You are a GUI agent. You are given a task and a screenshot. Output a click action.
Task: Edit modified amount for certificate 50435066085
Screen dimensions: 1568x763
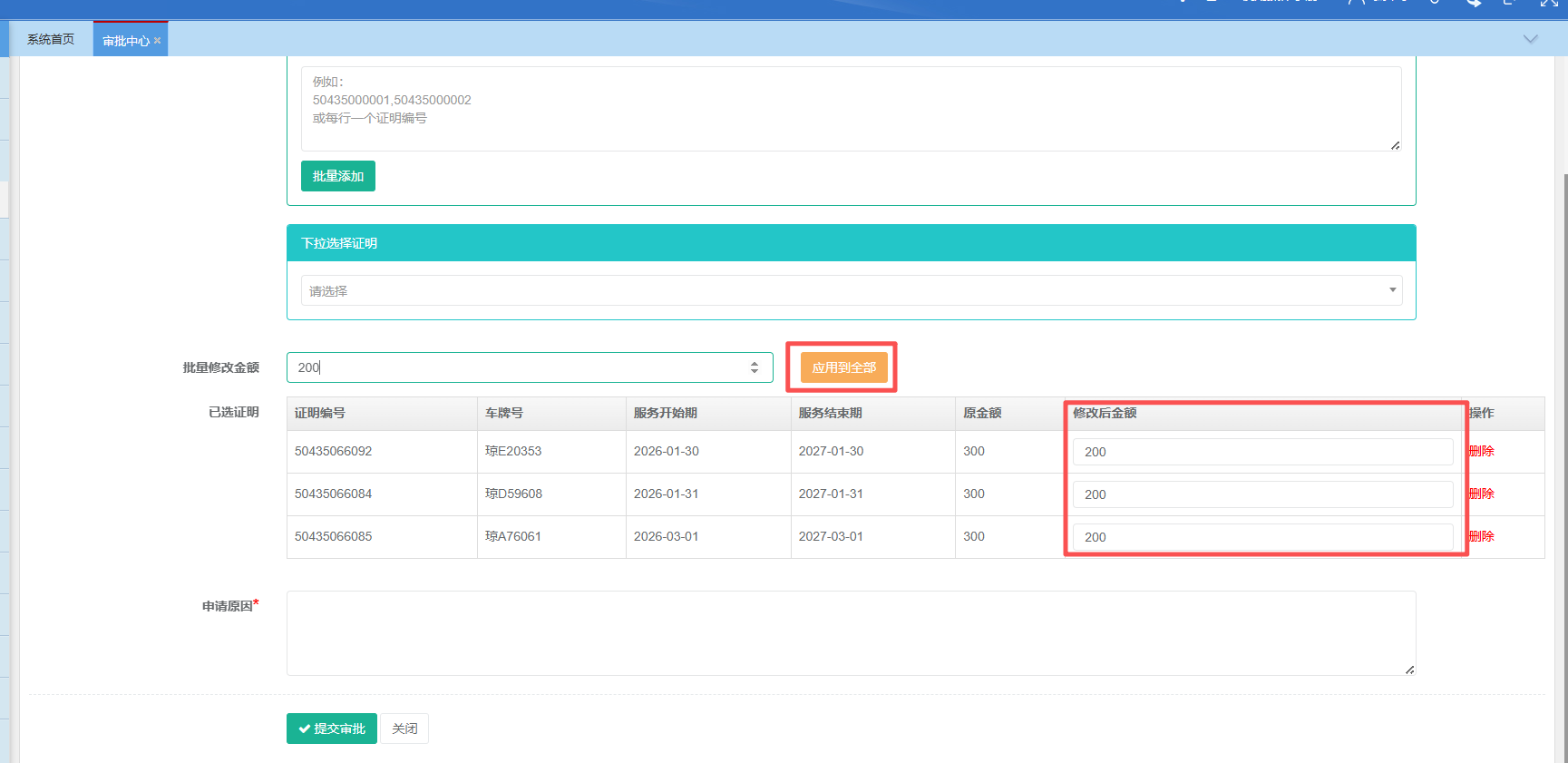(x=1261, y=537)
